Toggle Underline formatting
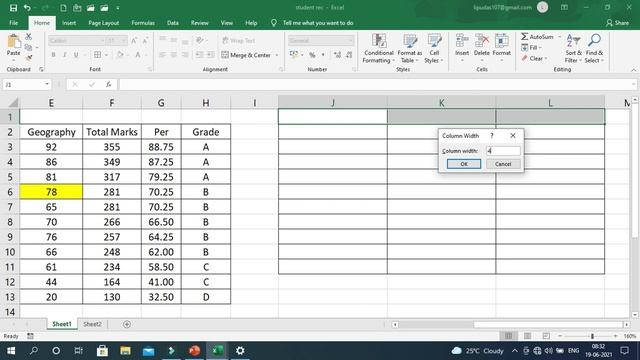The width and height of the screenshot is (640, 360). (x=76, y=55)
